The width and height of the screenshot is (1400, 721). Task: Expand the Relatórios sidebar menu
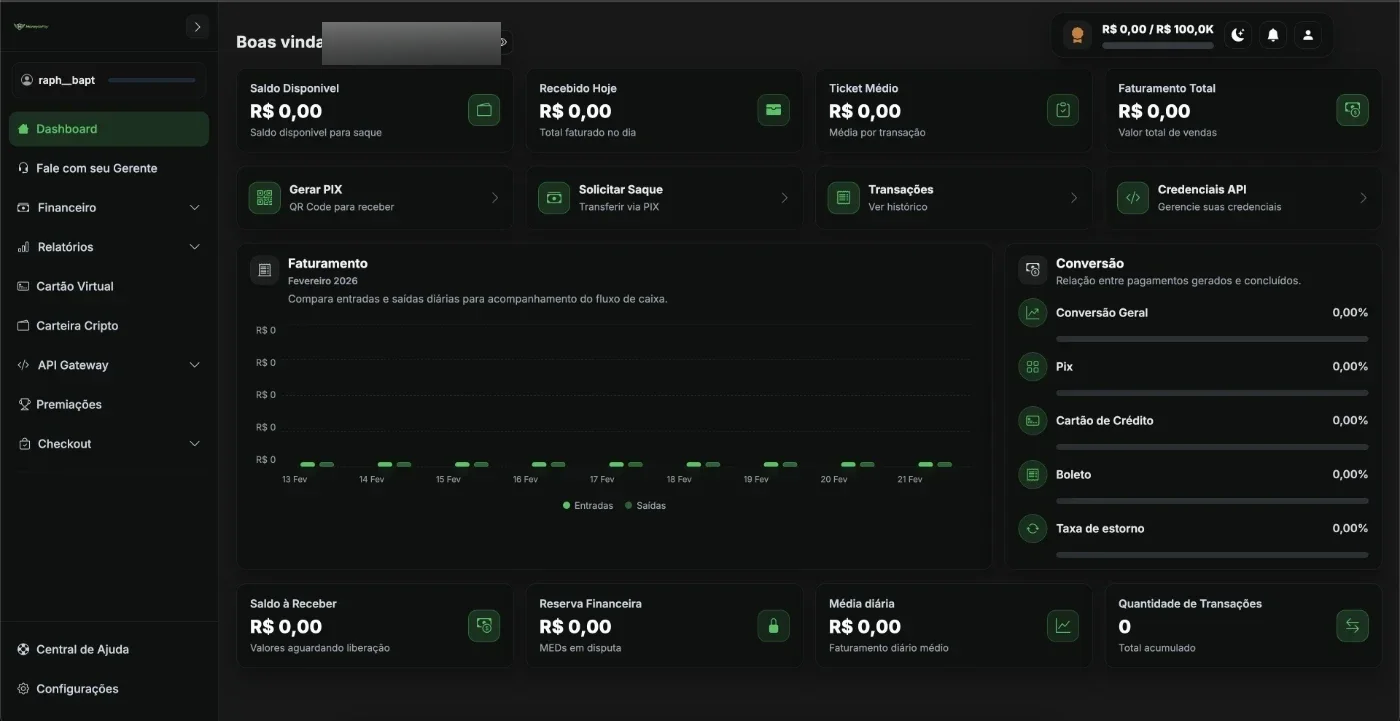coord(109,247)
